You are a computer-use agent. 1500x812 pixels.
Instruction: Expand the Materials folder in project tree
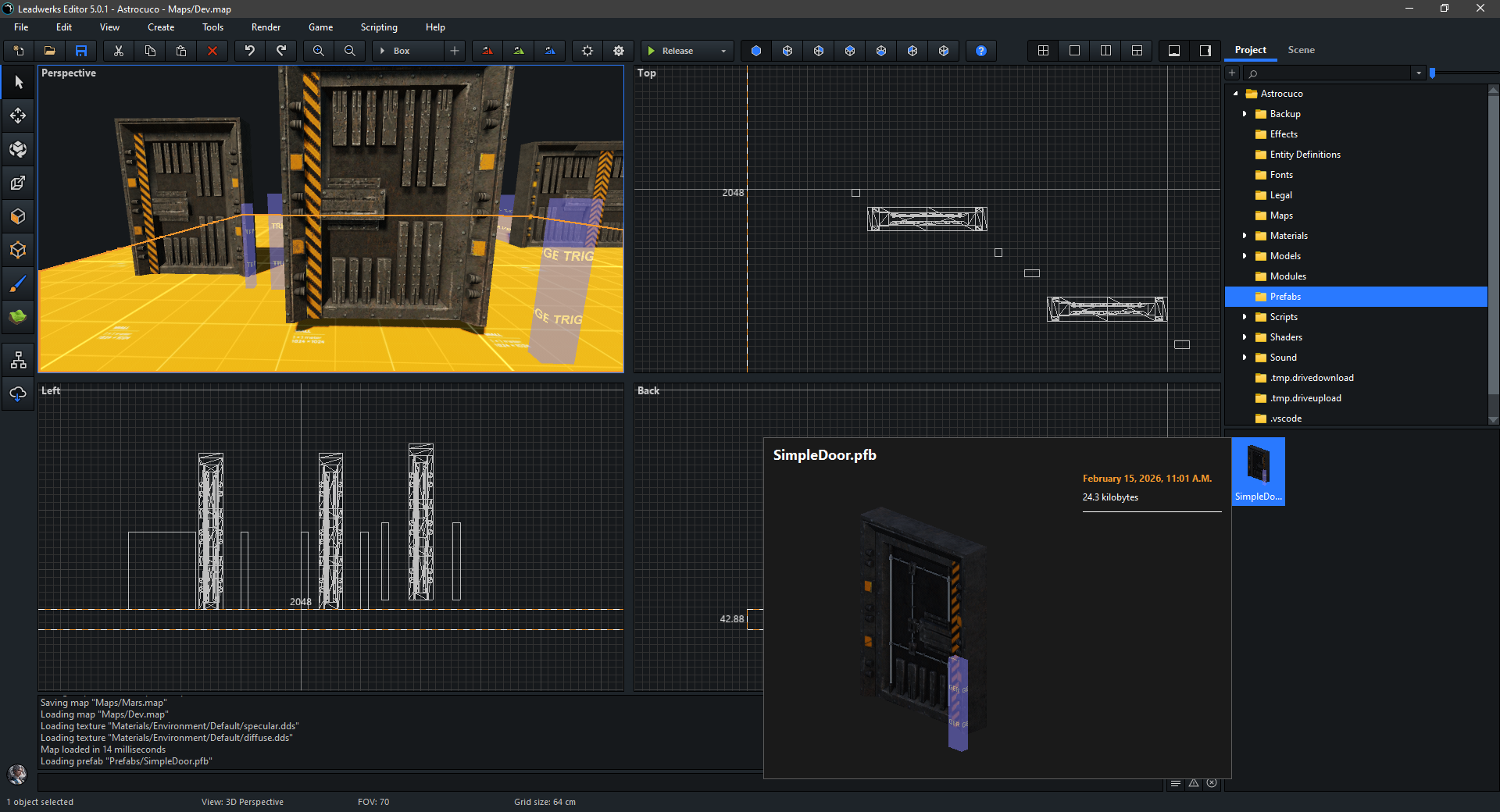click(1245, 236)
